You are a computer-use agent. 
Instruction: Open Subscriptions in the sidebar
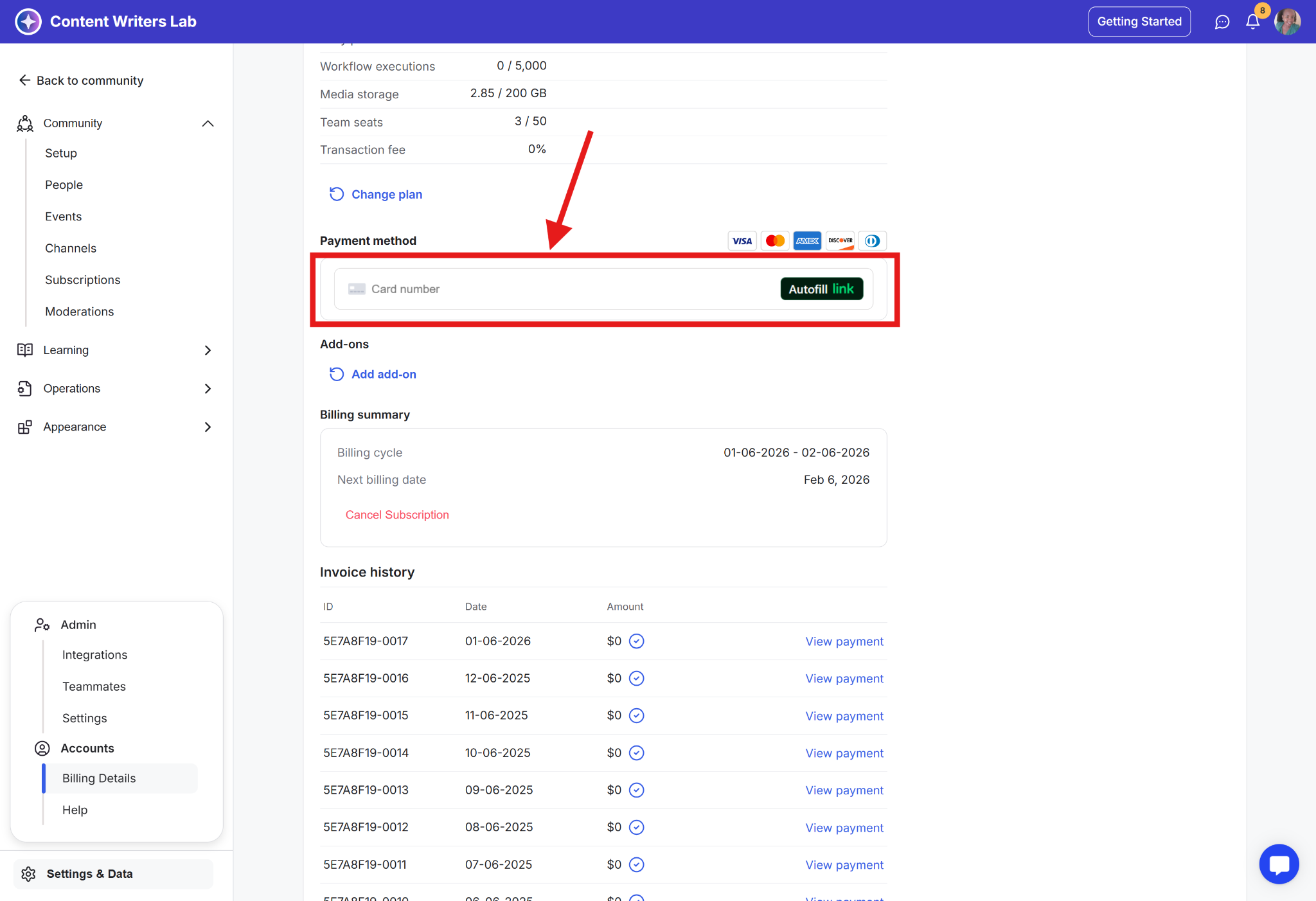83,280
